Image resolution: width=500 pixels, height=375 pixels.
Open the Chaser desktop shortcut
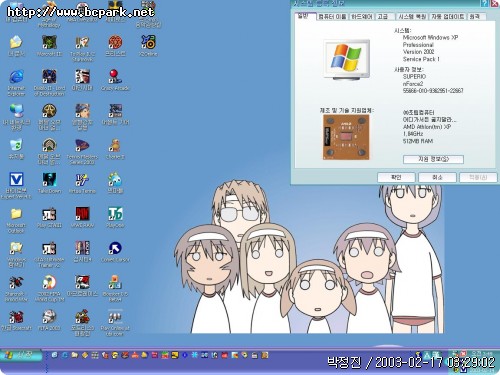(x=115, y=146)
